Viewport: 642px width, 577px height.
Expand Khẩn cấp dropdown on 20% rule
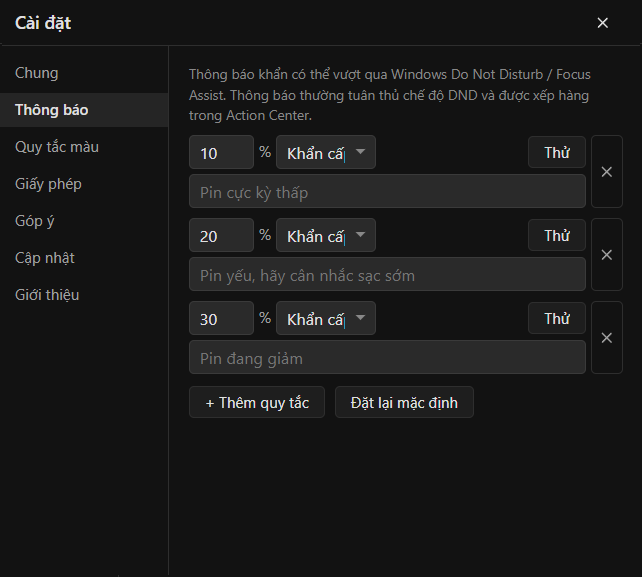326,235
